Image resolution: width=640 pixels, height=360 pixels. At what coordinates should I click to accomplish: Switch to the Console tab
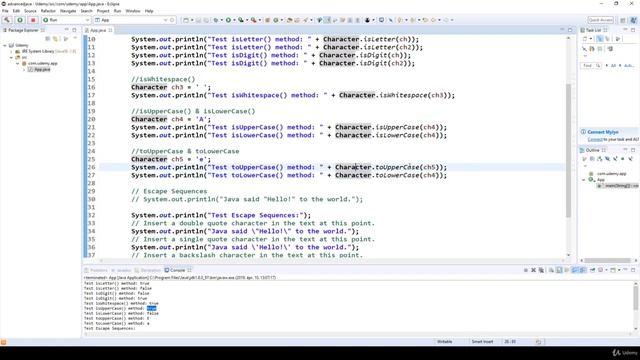coord(178,270)
